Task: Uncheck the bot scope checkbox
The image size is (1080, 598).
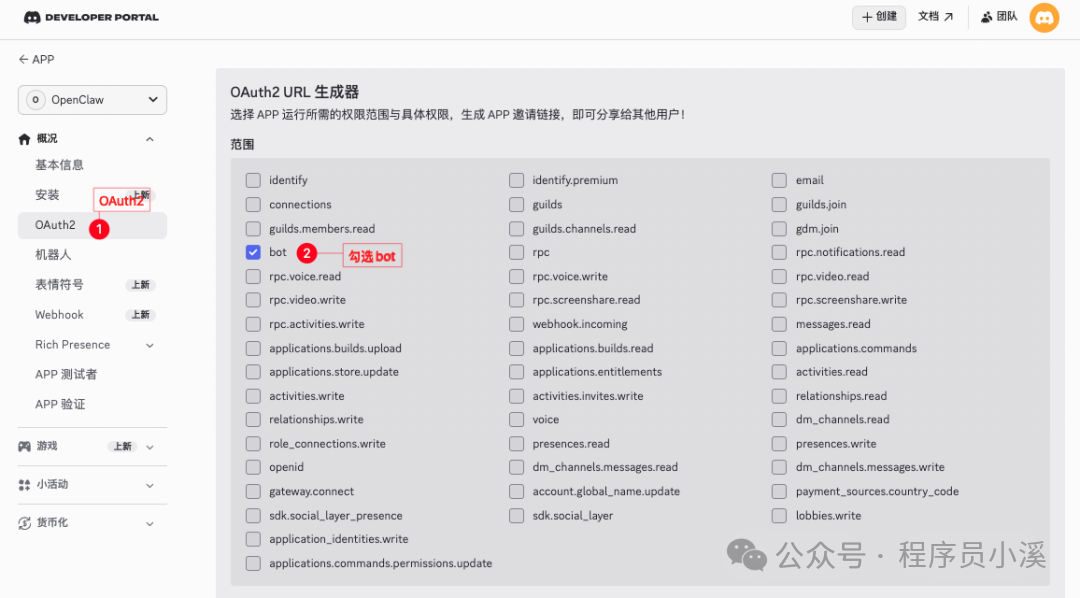Action: (253, 252)
